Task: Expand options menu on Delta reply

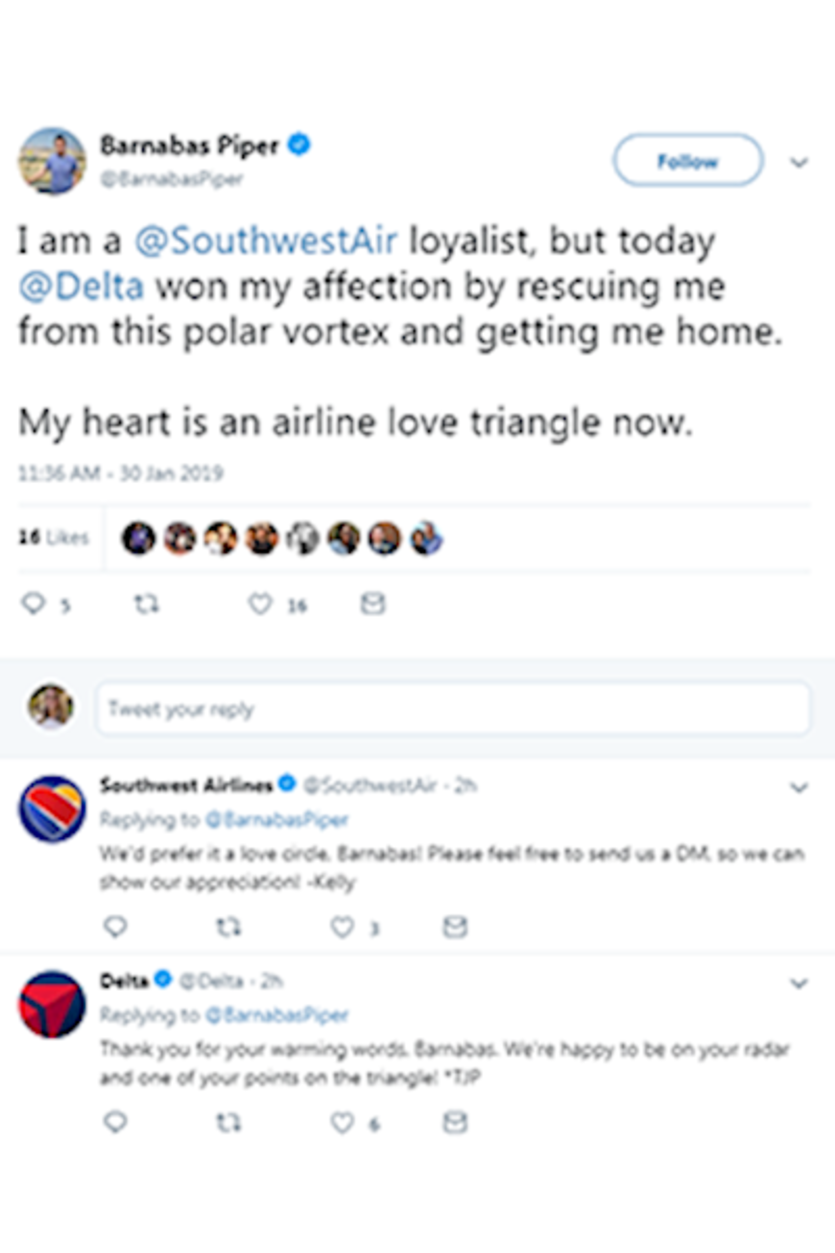Action: 799,984
